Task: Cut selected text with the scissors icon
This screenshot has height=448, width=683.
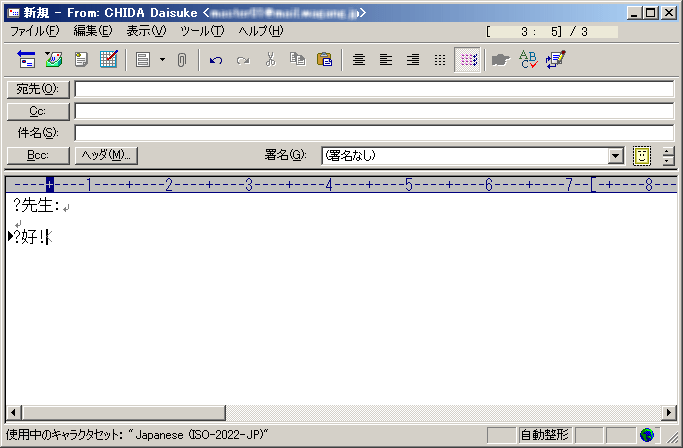Action: tap(270, 60)
